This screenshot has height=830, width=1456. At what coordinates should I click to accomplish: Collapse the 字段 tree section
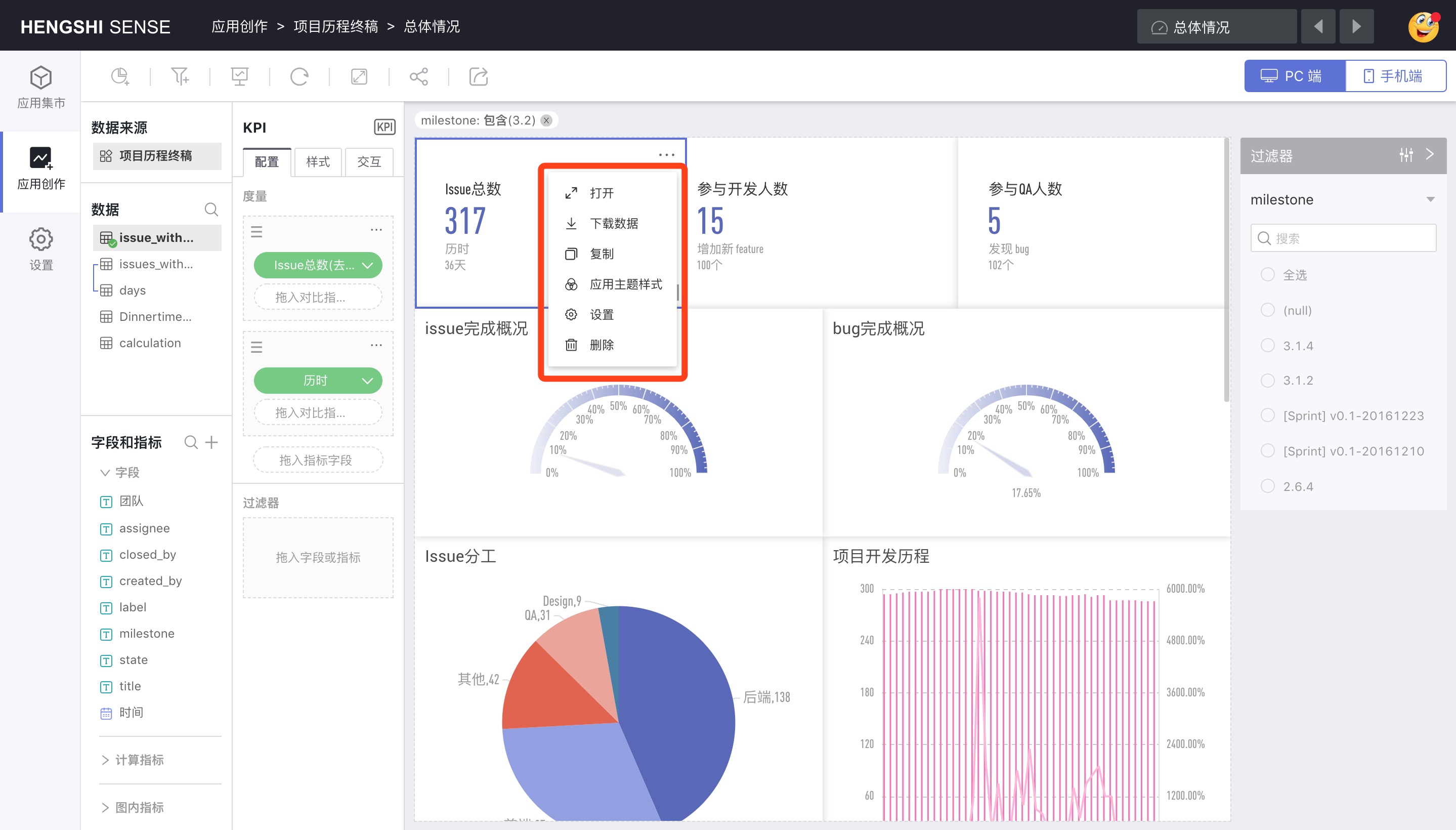[105, 472]
